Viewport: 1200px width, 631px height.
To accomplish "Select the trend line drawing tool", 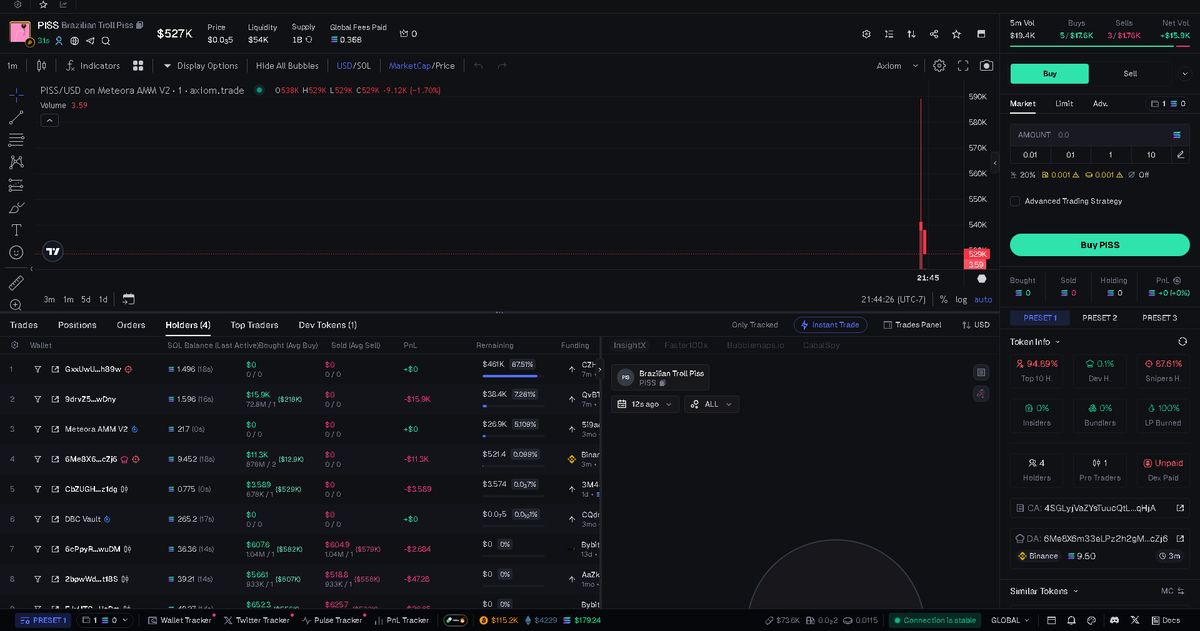I will point(16,117).
